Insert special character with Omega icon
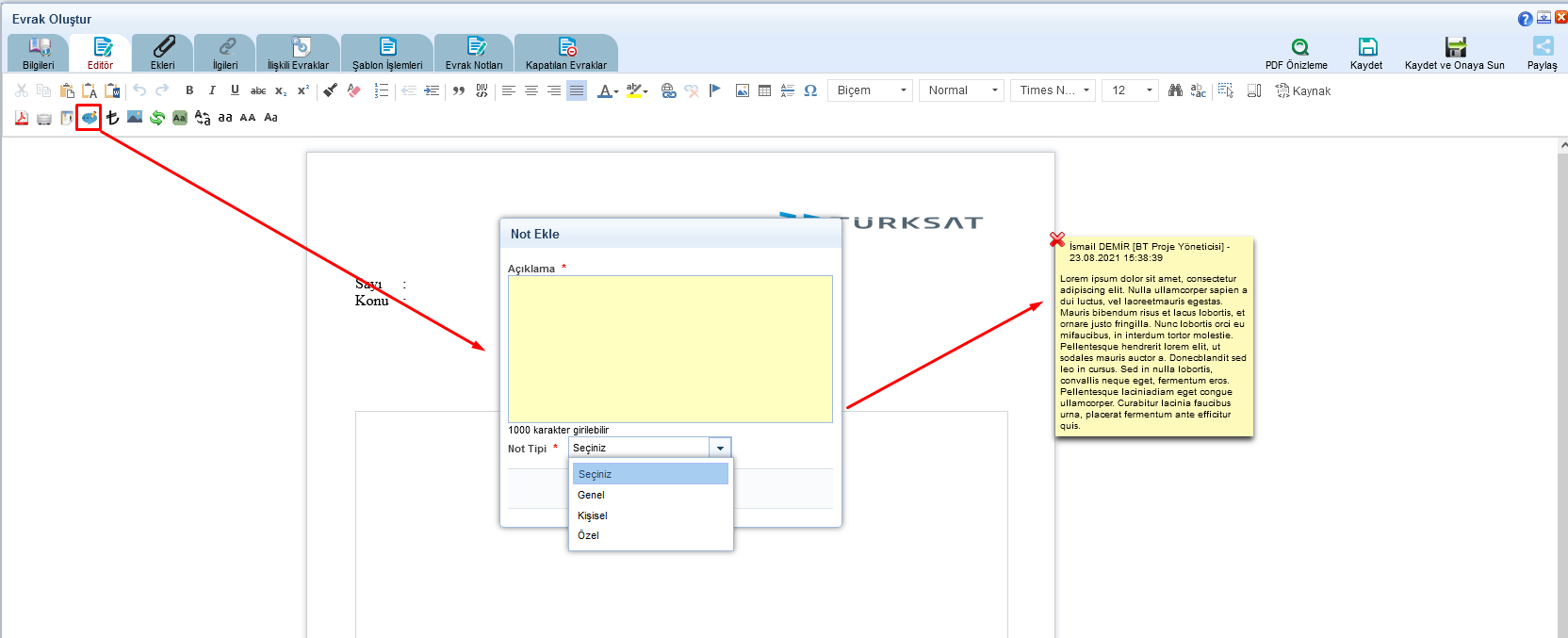The height and width of the screenshot is (638, 1568). click(810, 90)
